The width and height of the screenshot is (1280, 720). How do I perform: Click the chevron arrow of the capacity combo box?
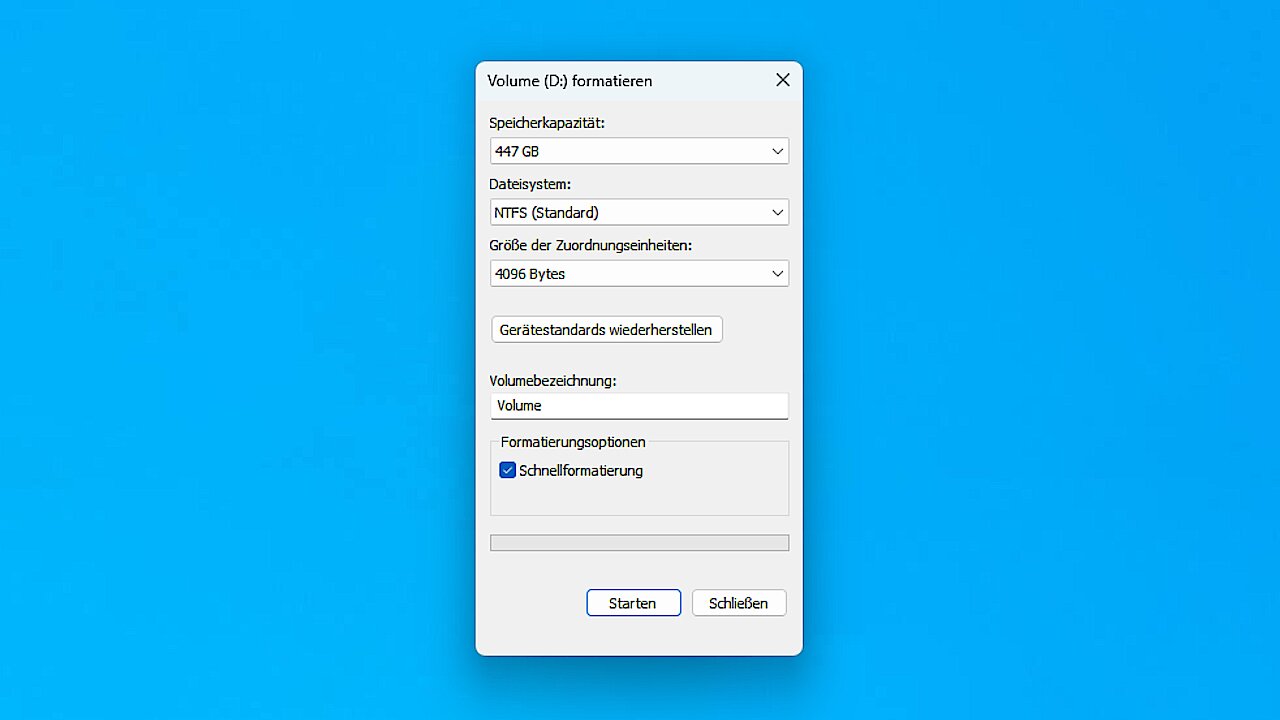777,151
